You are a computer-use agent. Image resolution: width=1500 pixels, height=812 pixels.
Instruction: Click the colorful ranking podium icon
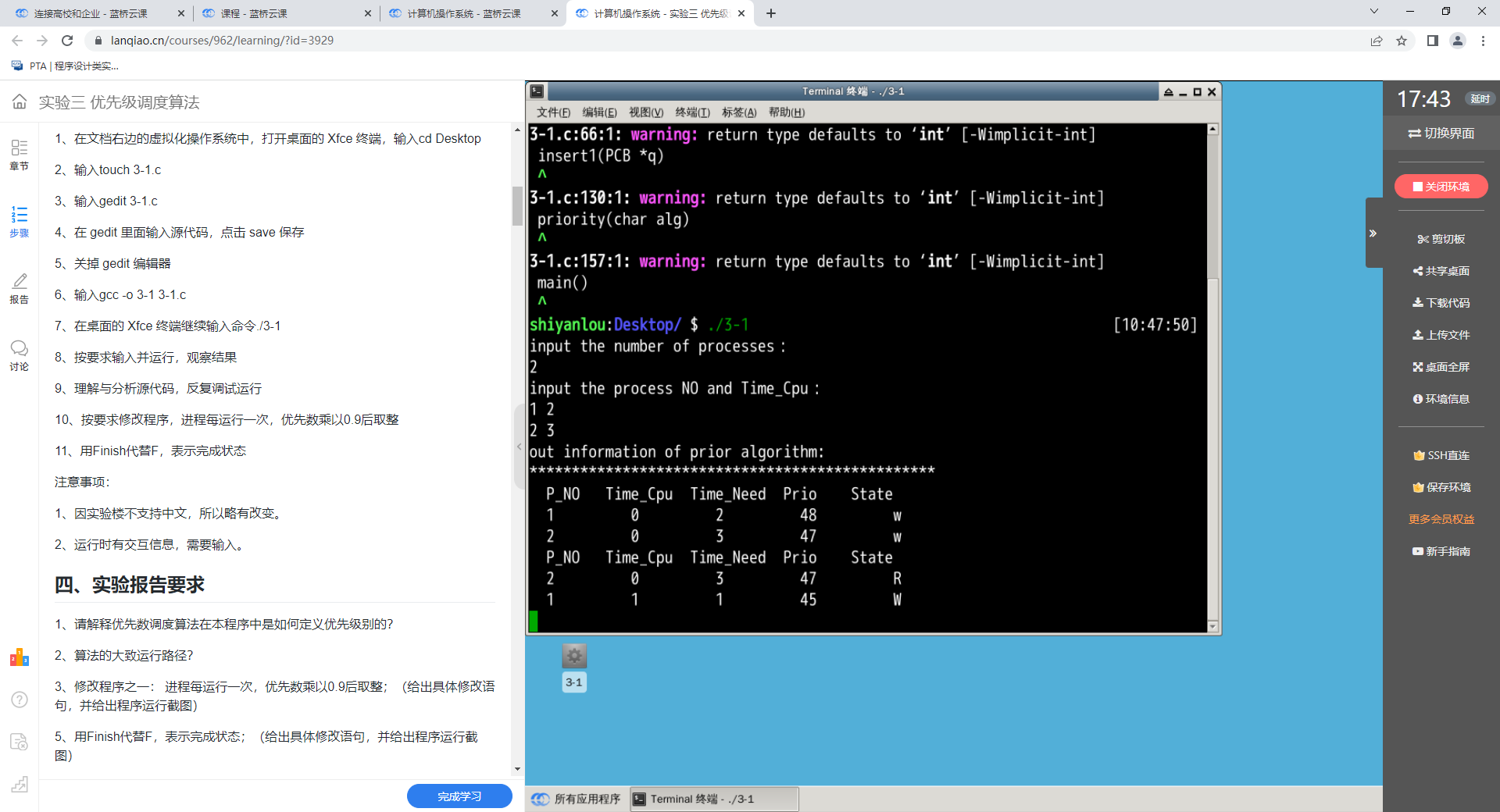[20, 657]
